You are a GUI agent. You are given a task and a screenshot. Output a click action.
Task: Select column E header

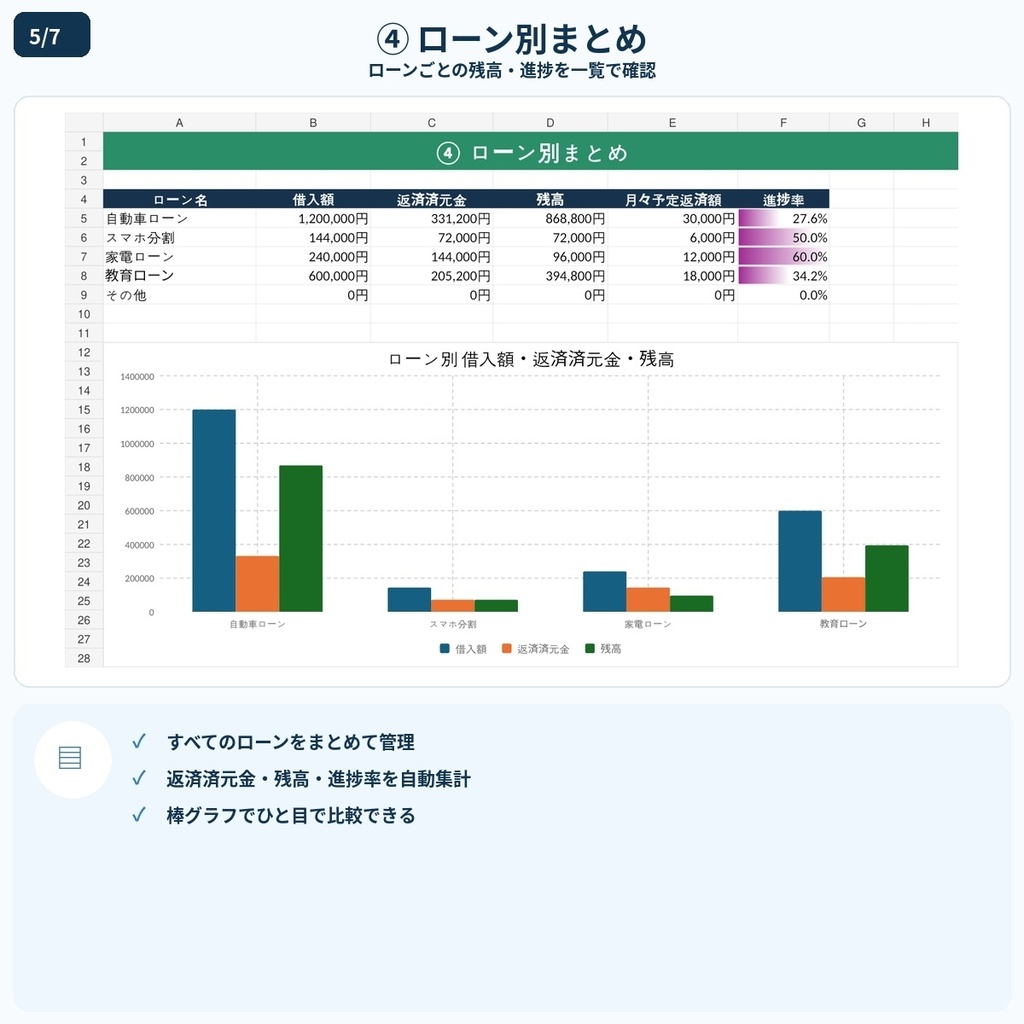(x=672, y=122)
